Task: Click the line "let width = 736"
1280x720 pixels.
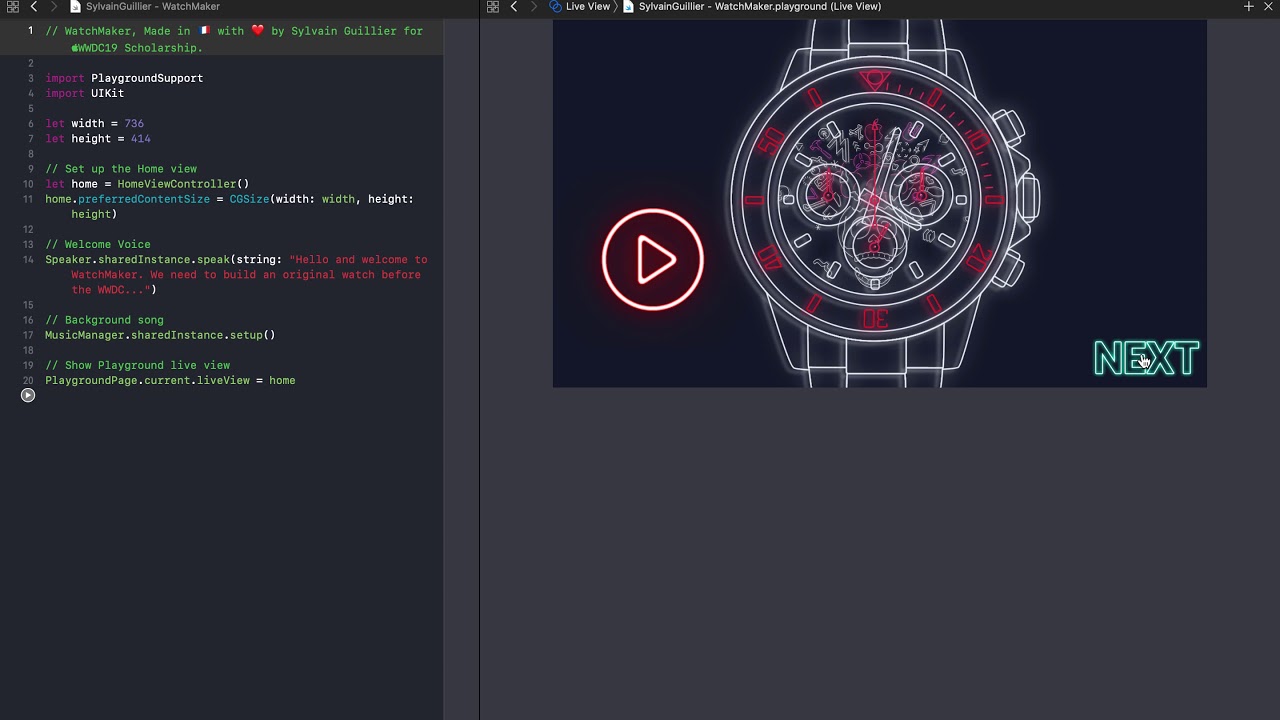Action: 95,123
